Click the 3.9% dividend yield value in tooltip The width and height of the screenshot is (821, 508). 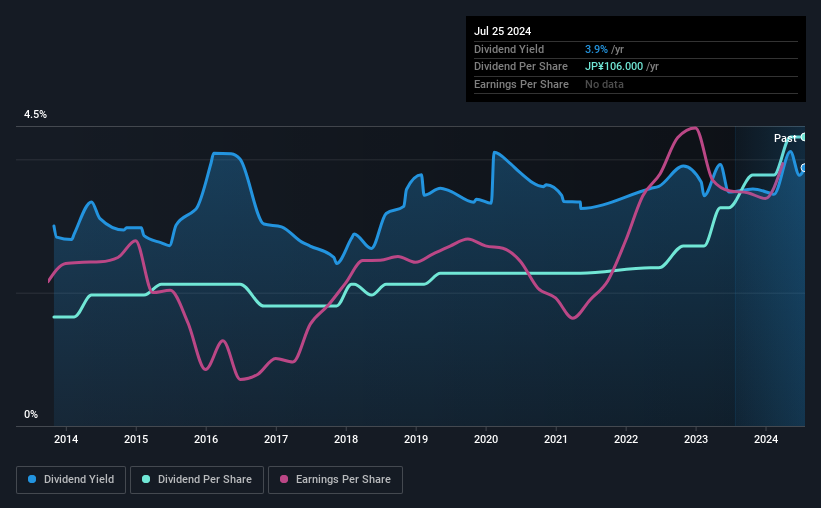[x=596, y=49]
